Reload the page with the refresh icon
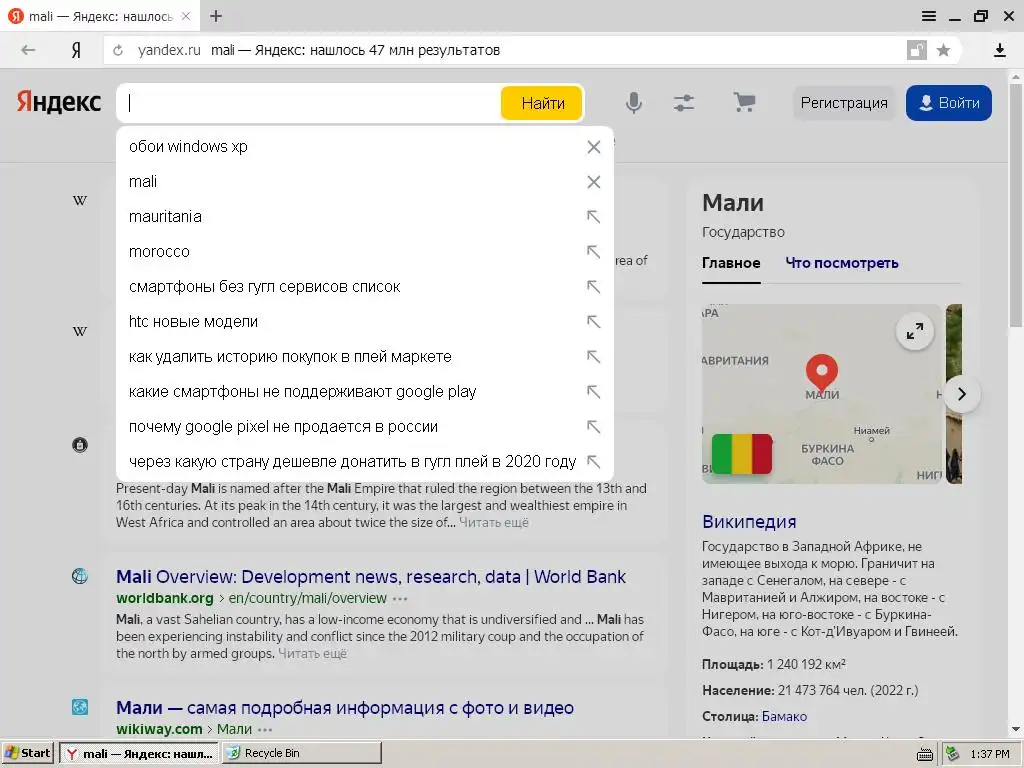Image resolution: width=1024 pixels, height=768 pixels. pos(118,50)
